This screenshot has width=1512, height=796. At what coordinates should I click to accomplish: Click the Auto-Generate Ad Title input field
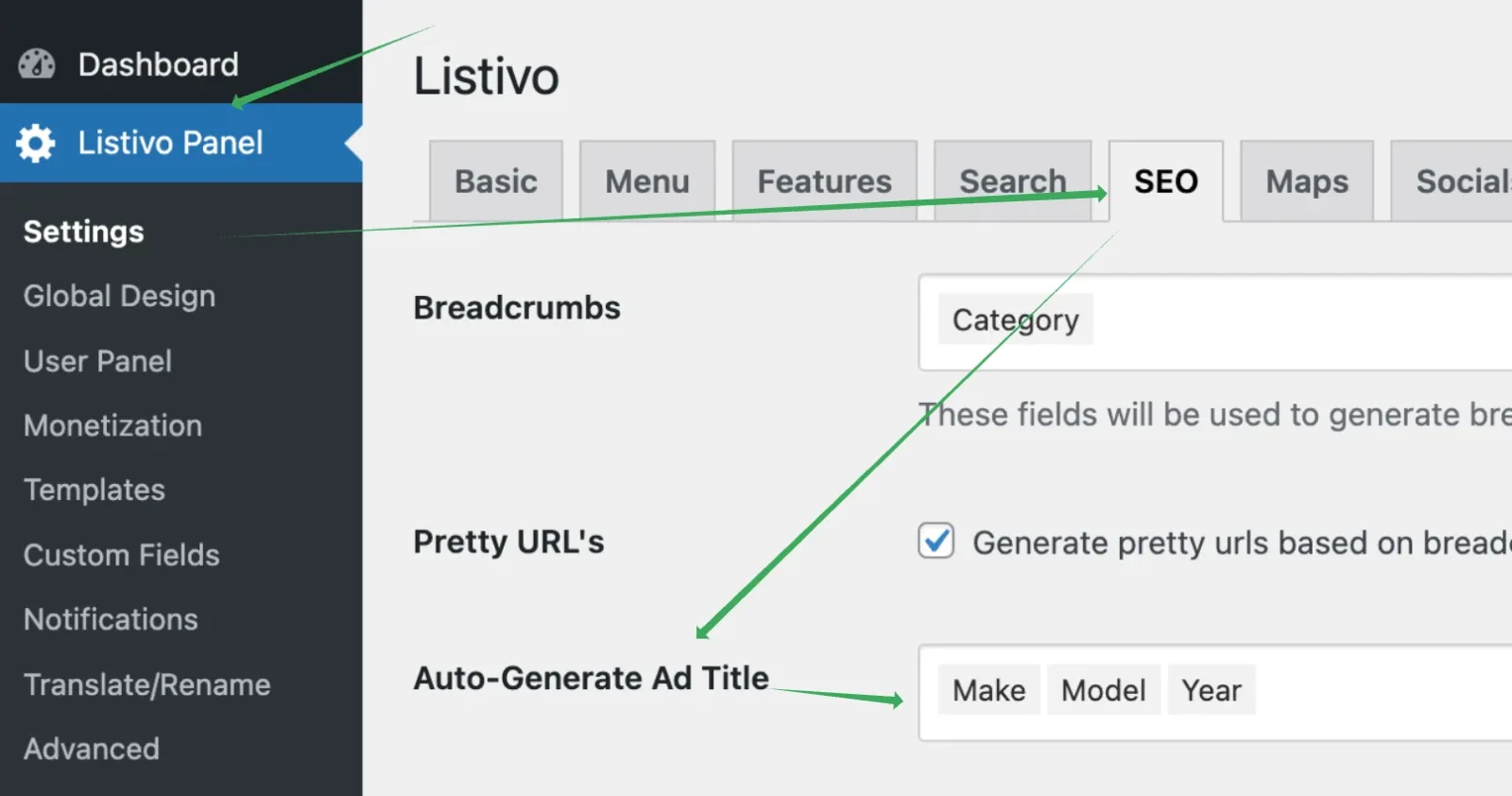point(1215,693)
